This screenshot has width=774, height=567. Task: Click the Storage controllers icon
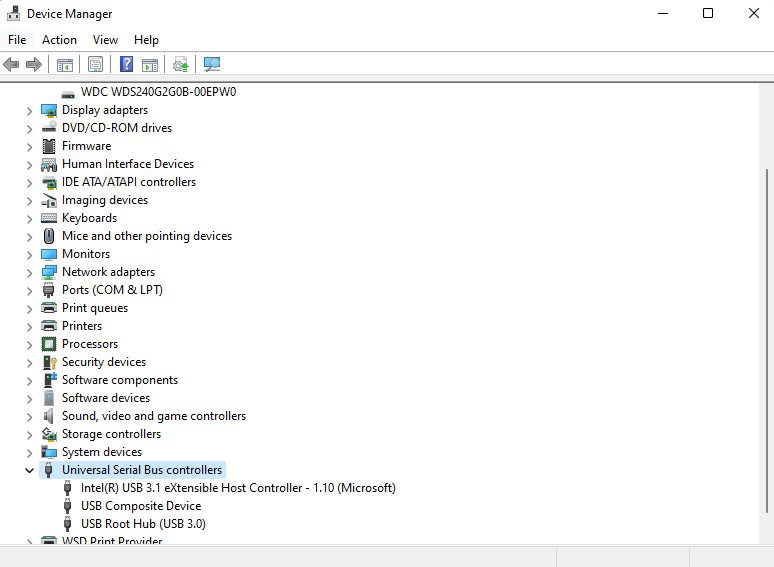point(49,434)
